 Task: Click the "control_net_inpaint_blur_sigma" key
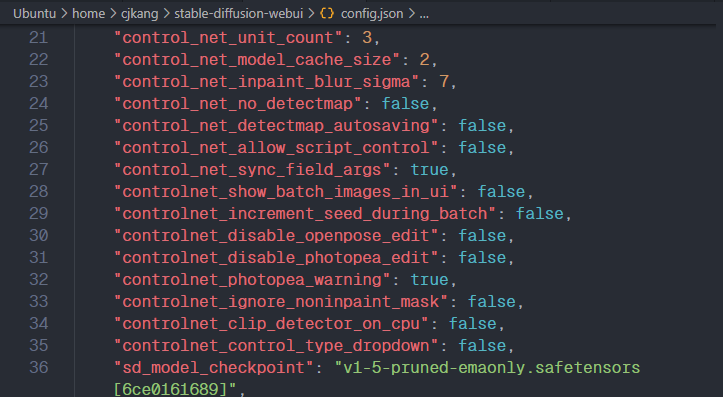(267, 82)
